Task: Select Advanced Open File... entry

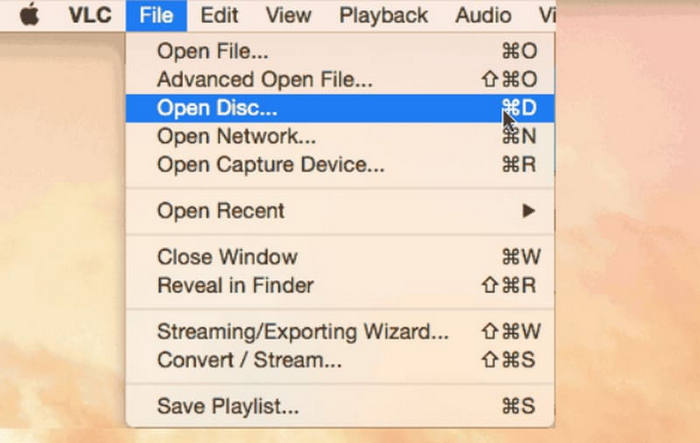Action: (340, 79)
